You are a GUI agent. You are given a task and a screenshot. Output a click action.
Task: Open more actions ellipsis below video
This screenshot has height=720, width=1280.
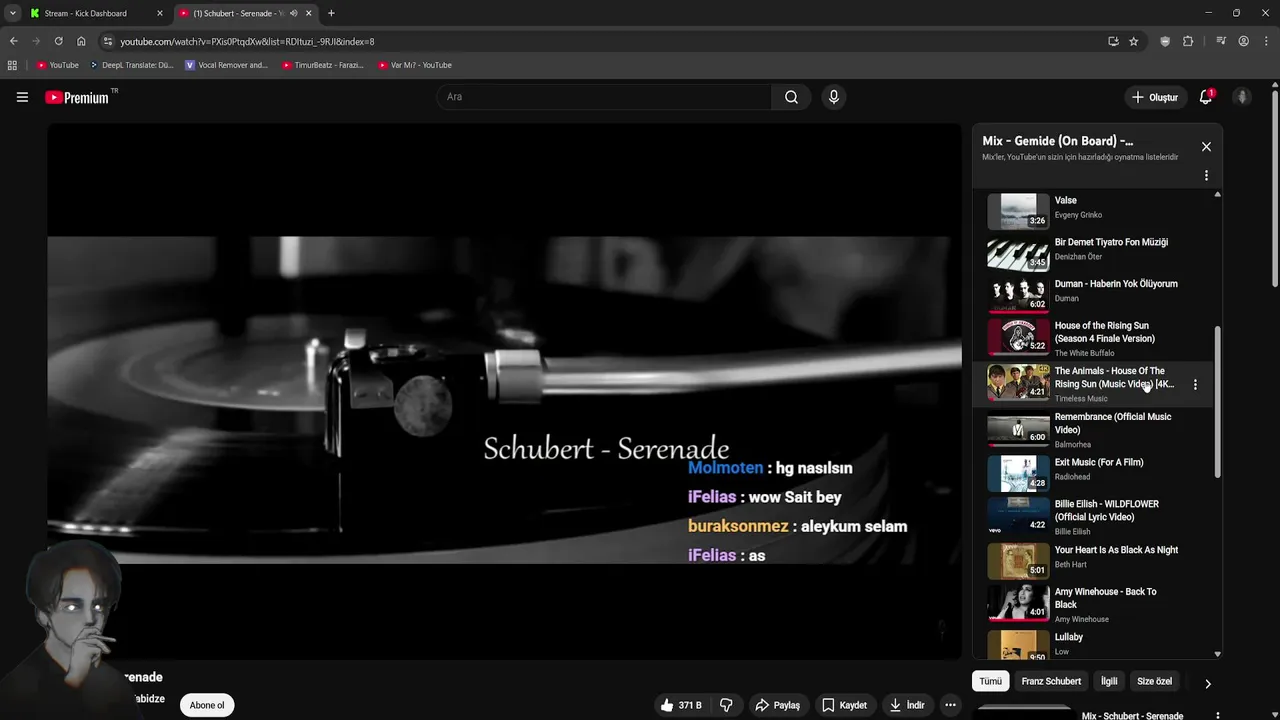(x=950, y=705)
